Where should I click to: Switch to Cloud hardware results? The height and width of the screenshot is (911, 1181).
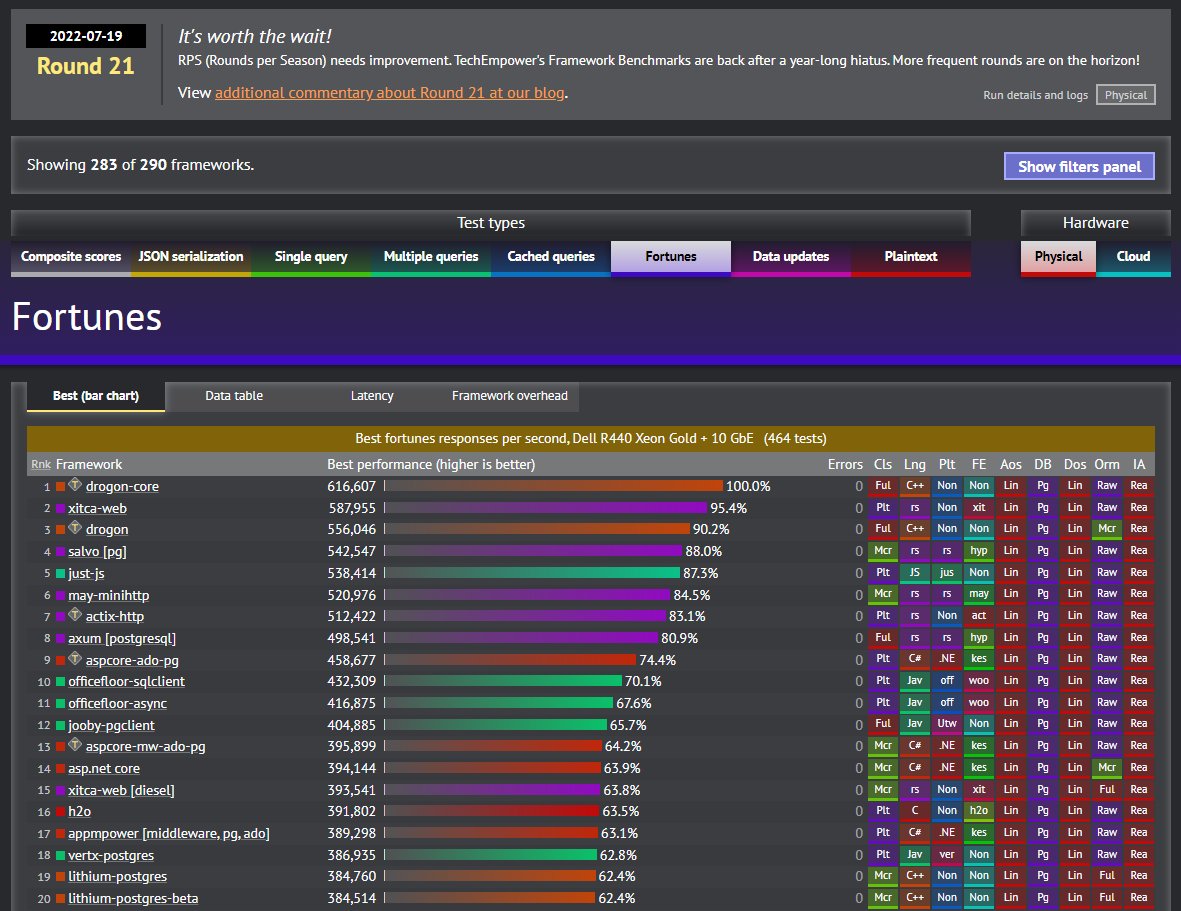(1133, 257)
